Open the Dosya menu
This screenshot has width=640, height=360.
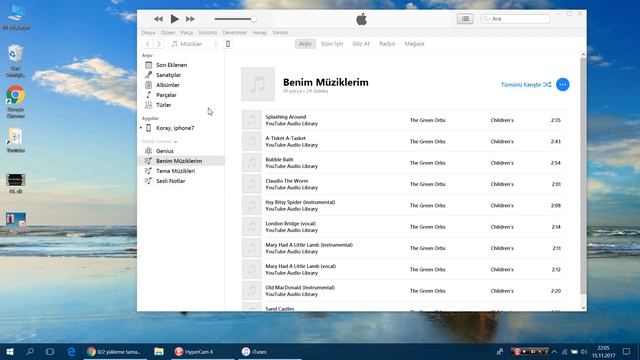(x=148, y=33)
